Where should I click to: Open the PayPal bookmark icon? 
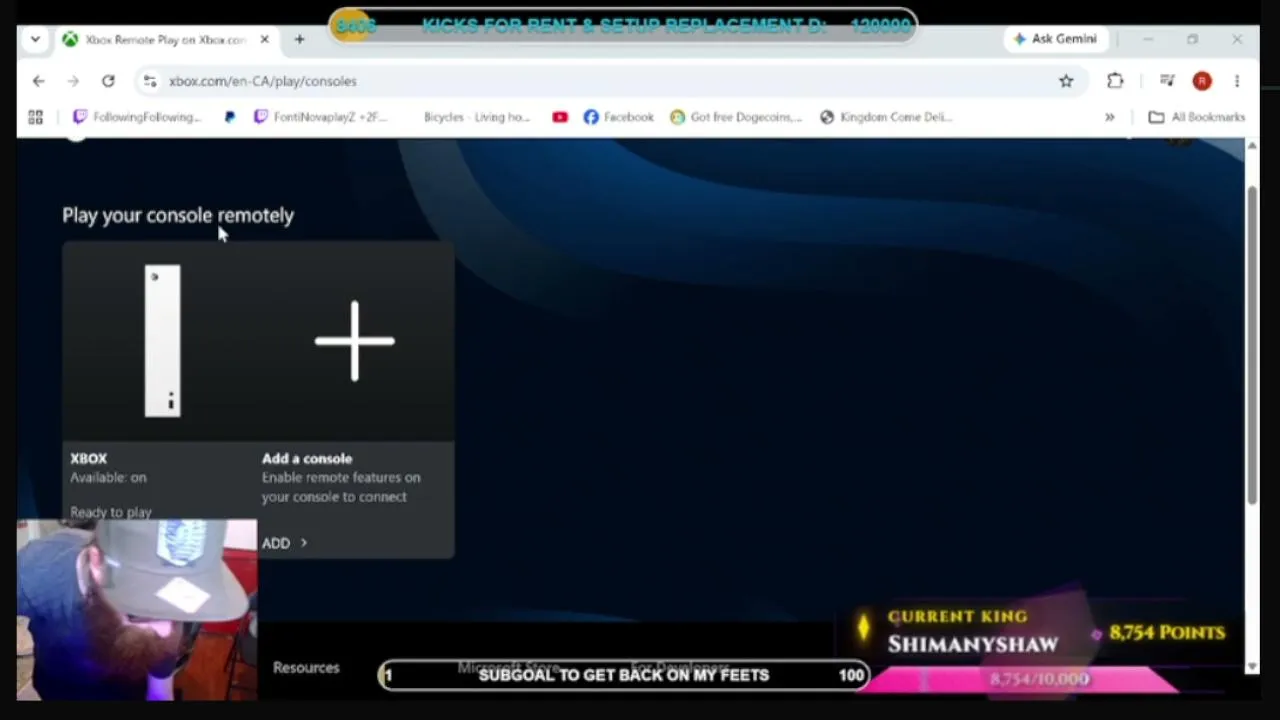229,117
